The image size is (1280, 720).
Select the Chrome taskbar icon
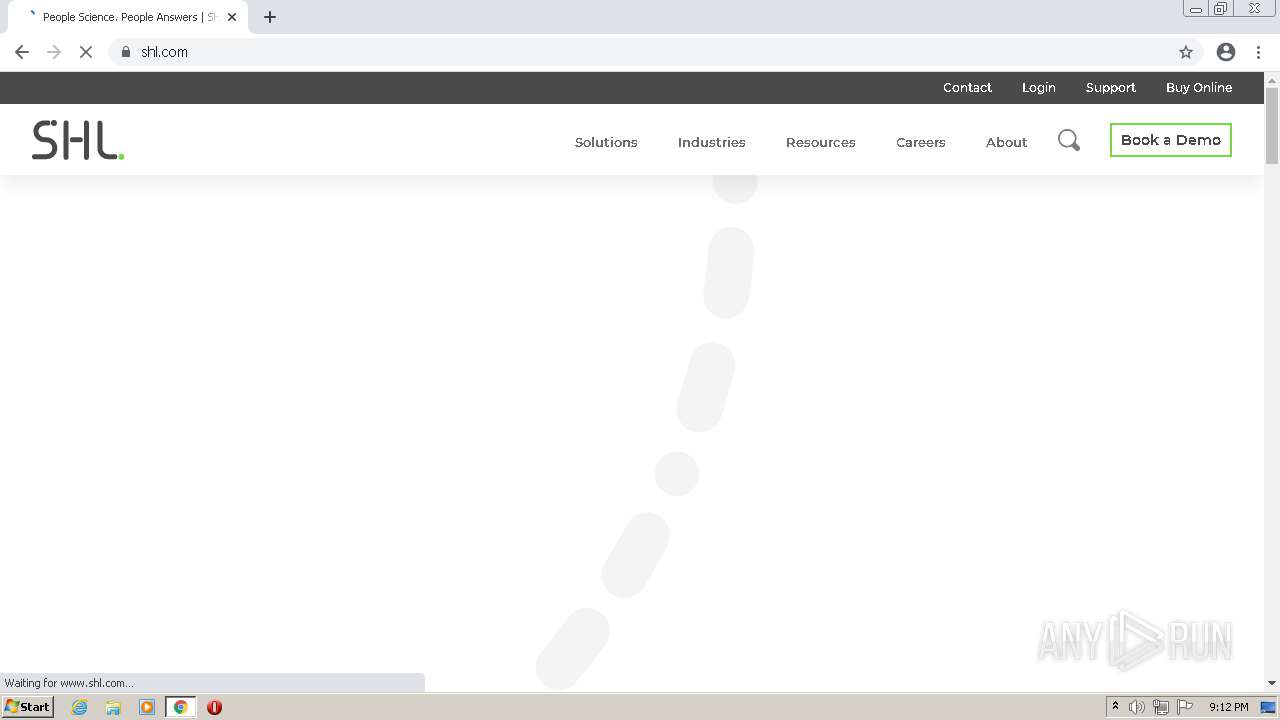pyautogui.click(x=181, y=707)
